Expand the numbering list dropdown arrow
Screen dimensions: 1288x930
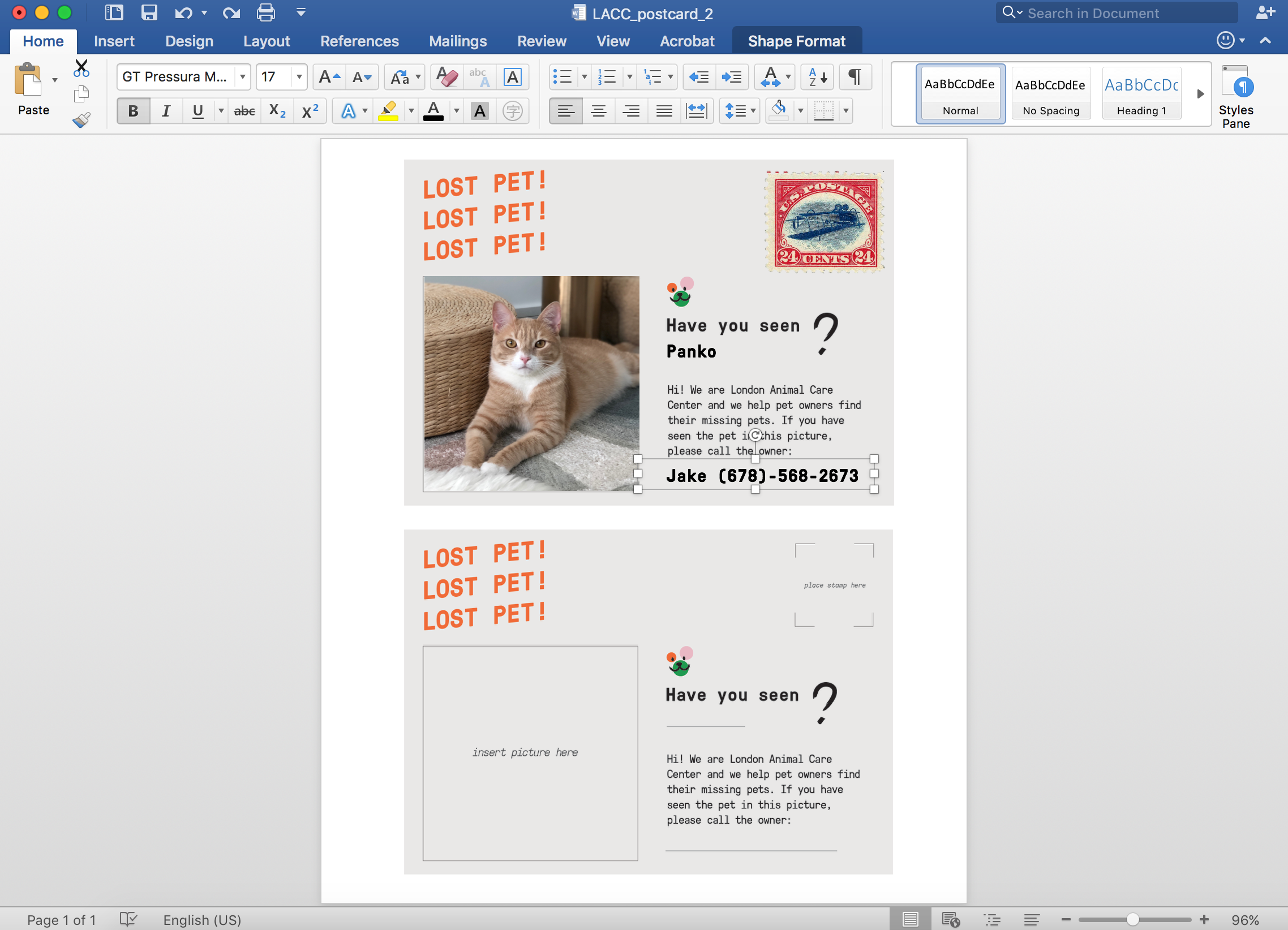tap(629, 76)
